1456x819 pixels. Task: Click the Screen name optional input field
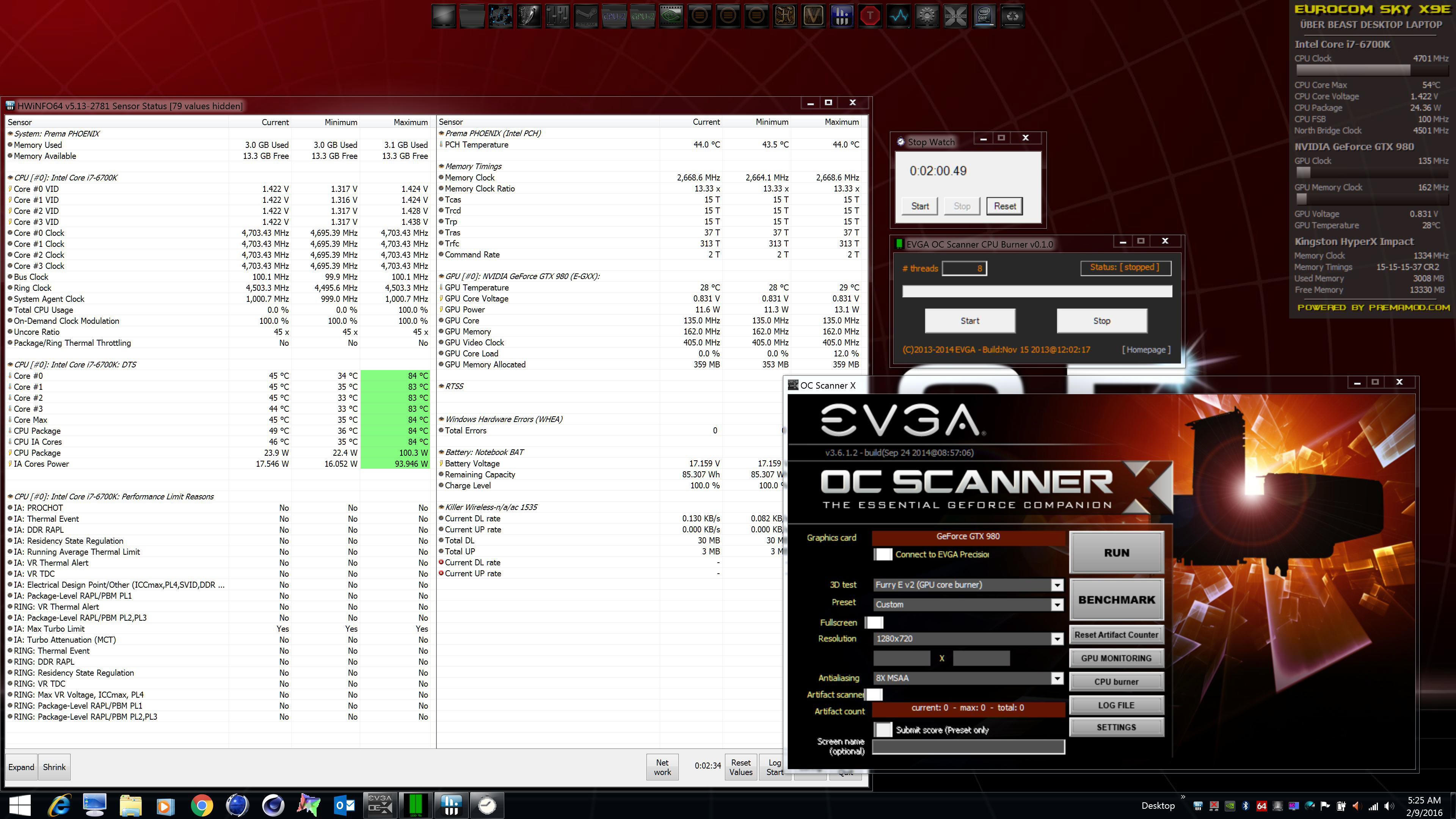click(x=968, y=747)
